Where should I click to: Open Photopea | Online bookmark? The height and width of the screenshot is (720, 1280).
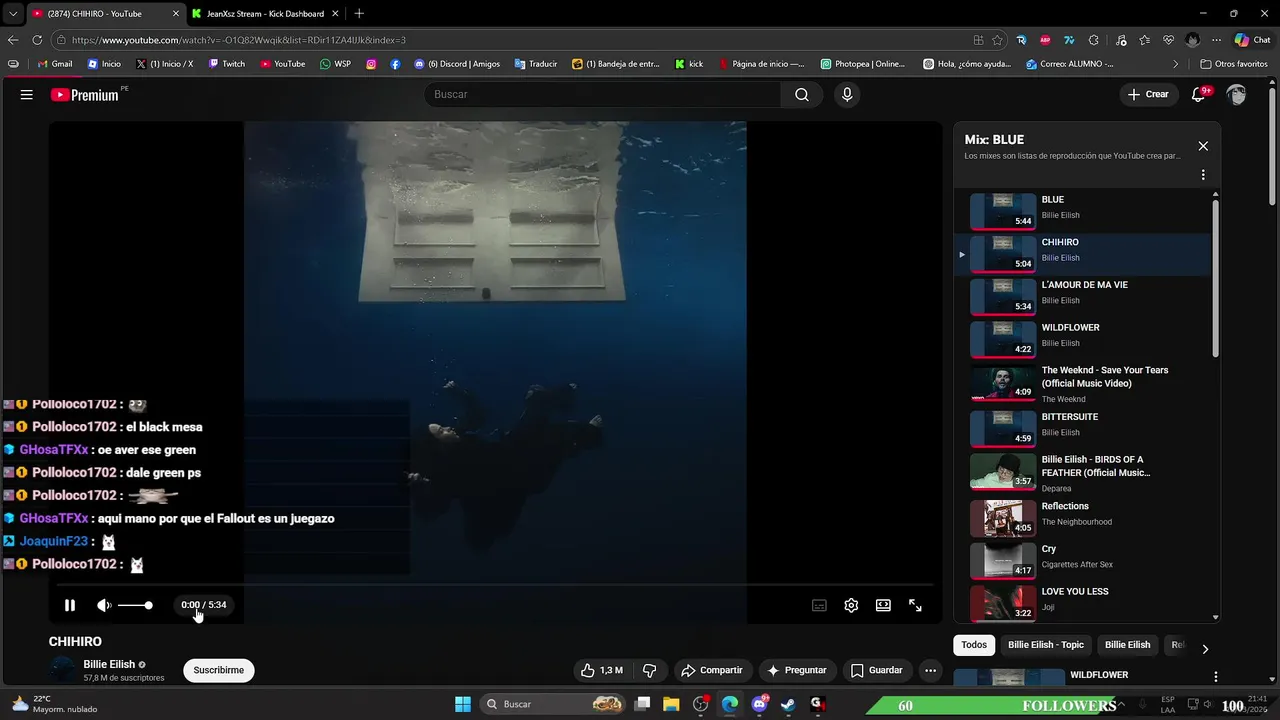863,64
